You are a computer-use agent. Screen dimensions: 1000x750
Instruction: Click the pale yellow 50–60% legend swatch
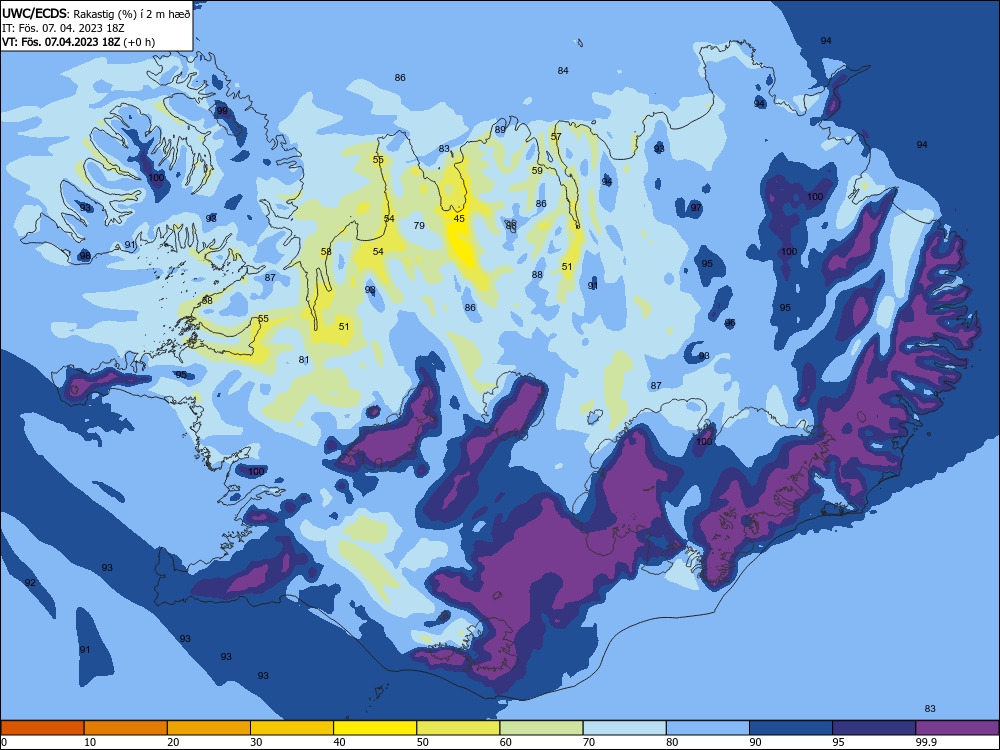pos(458,728)
